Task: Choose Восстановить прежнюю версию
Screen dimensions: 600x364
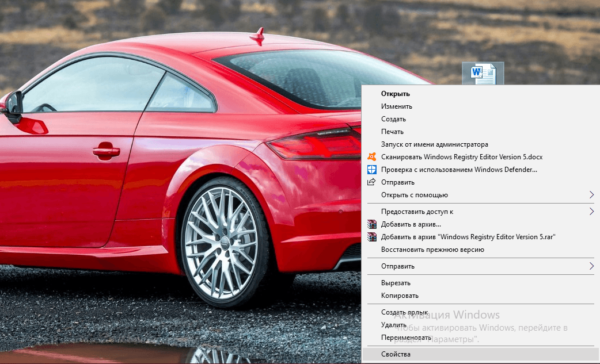Action: pyautogui.click(x=432, y=250)
